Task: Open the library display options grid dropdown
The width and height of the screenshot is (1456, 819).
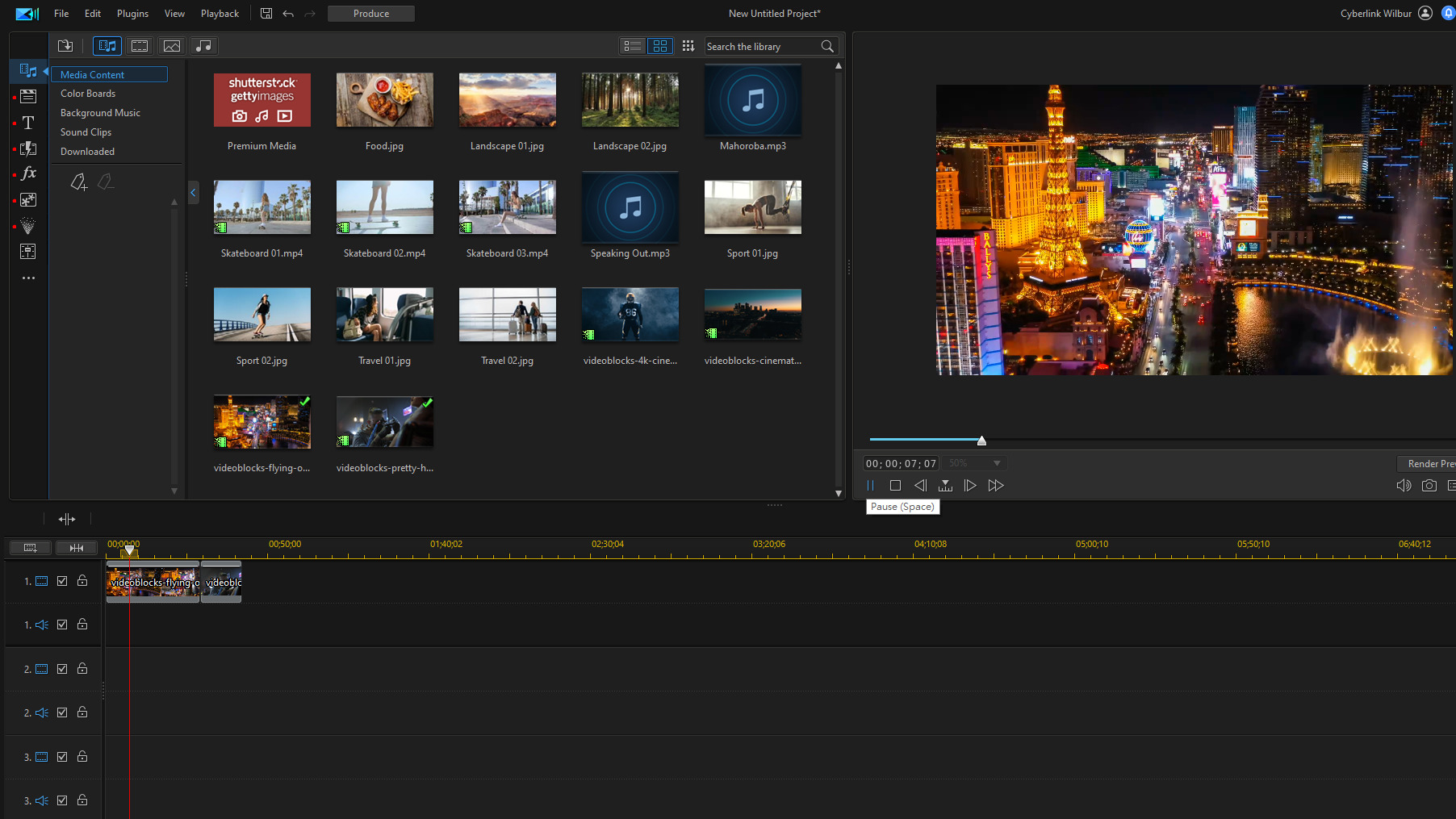Action: [x=688, y=46]
